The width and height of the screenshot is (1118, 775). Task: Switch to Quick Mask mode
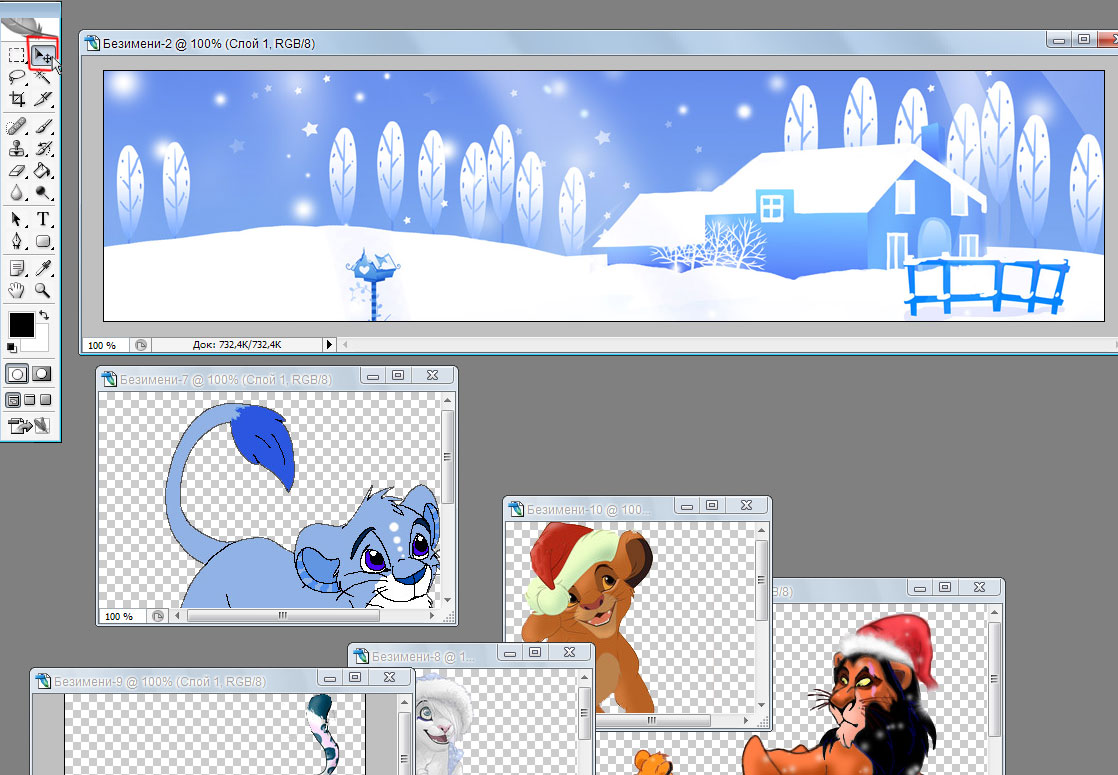click(x=42, y=374)
